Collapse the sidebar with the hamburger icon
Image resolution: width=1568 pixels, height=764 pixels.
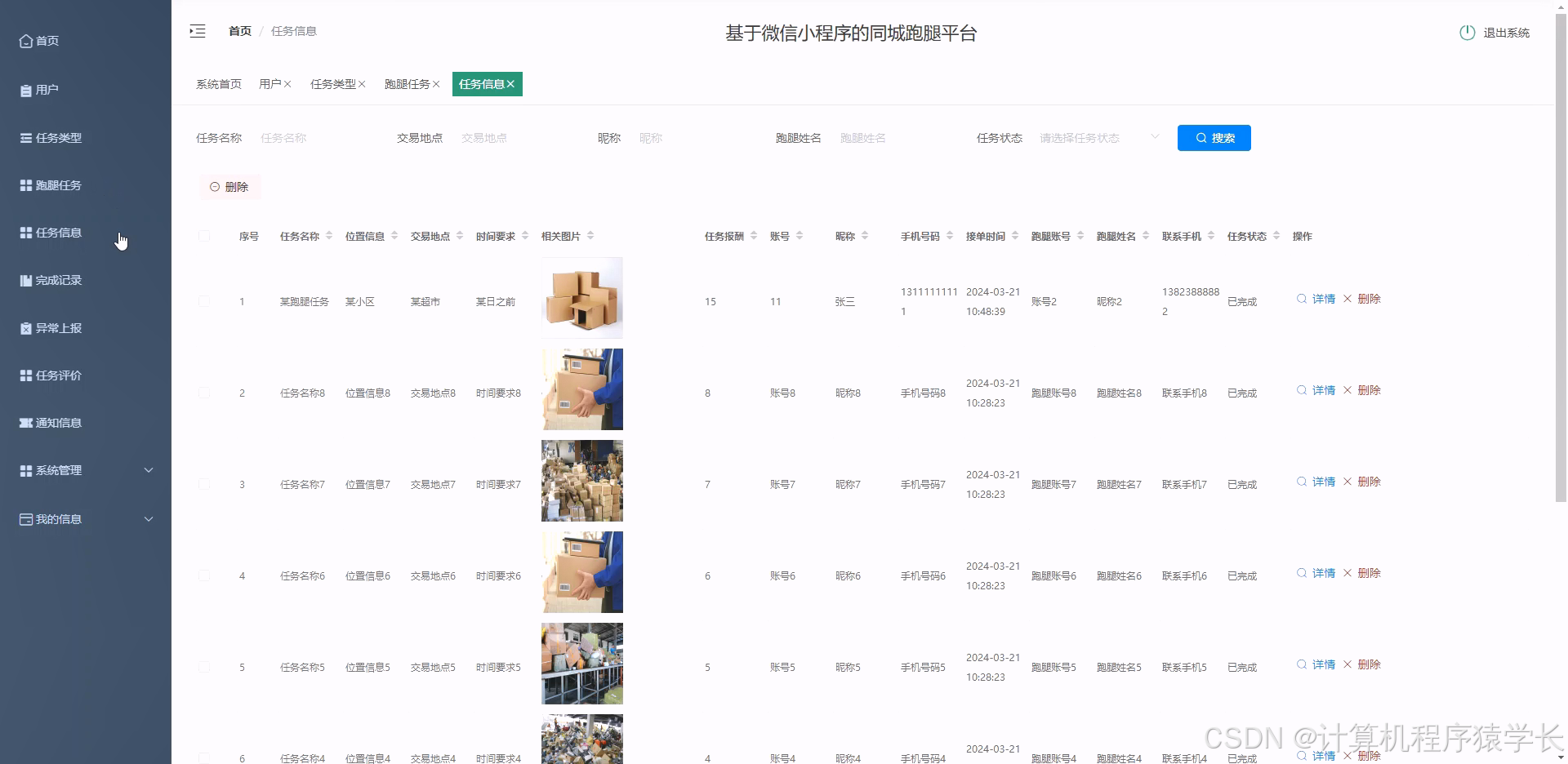tap(197, 30)
